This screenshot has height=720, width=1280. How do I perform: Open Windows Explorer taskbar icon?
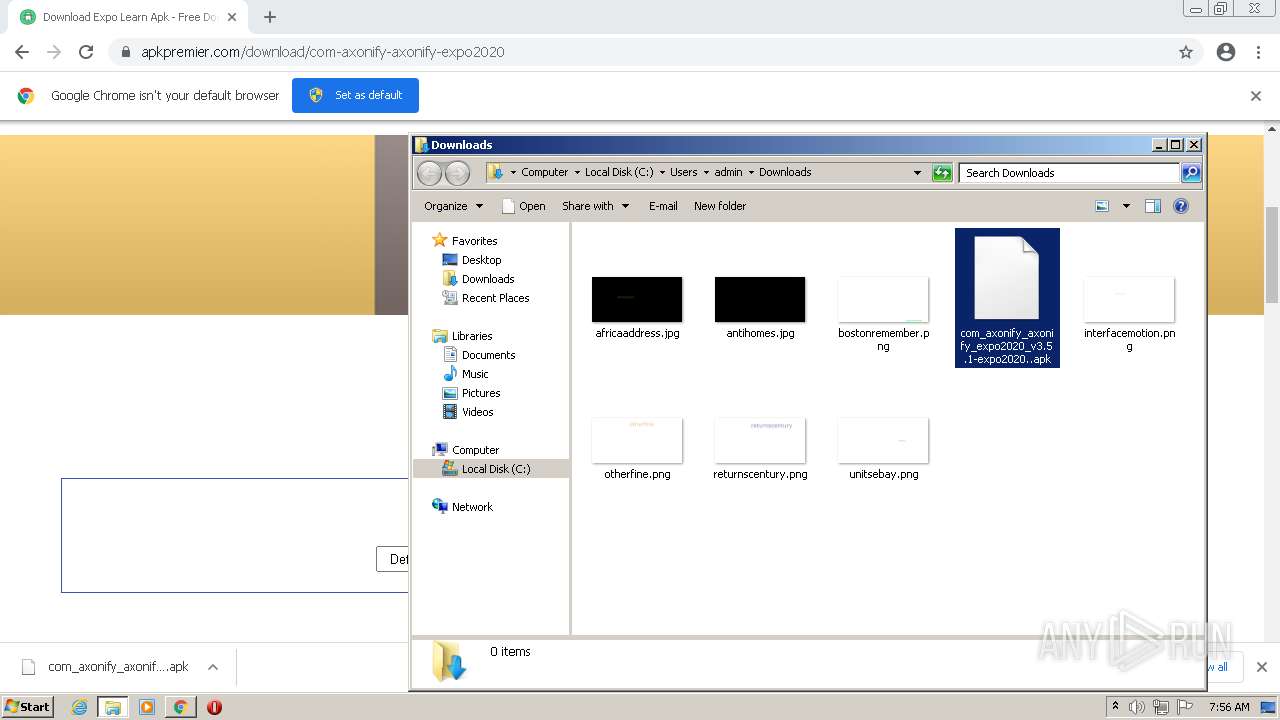tap(113, 707)
